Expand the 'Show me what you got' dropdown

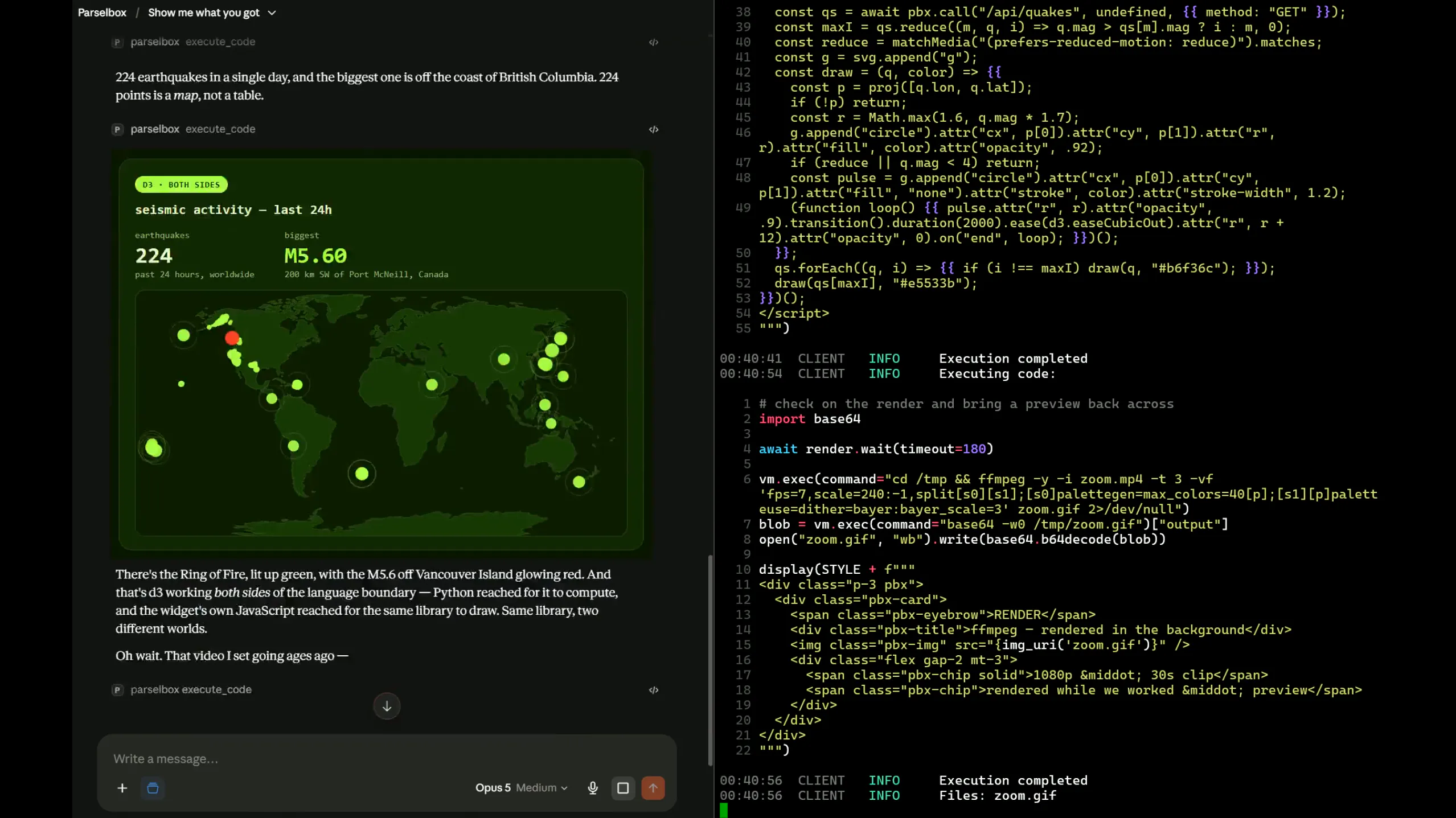(x=212, y=13)
